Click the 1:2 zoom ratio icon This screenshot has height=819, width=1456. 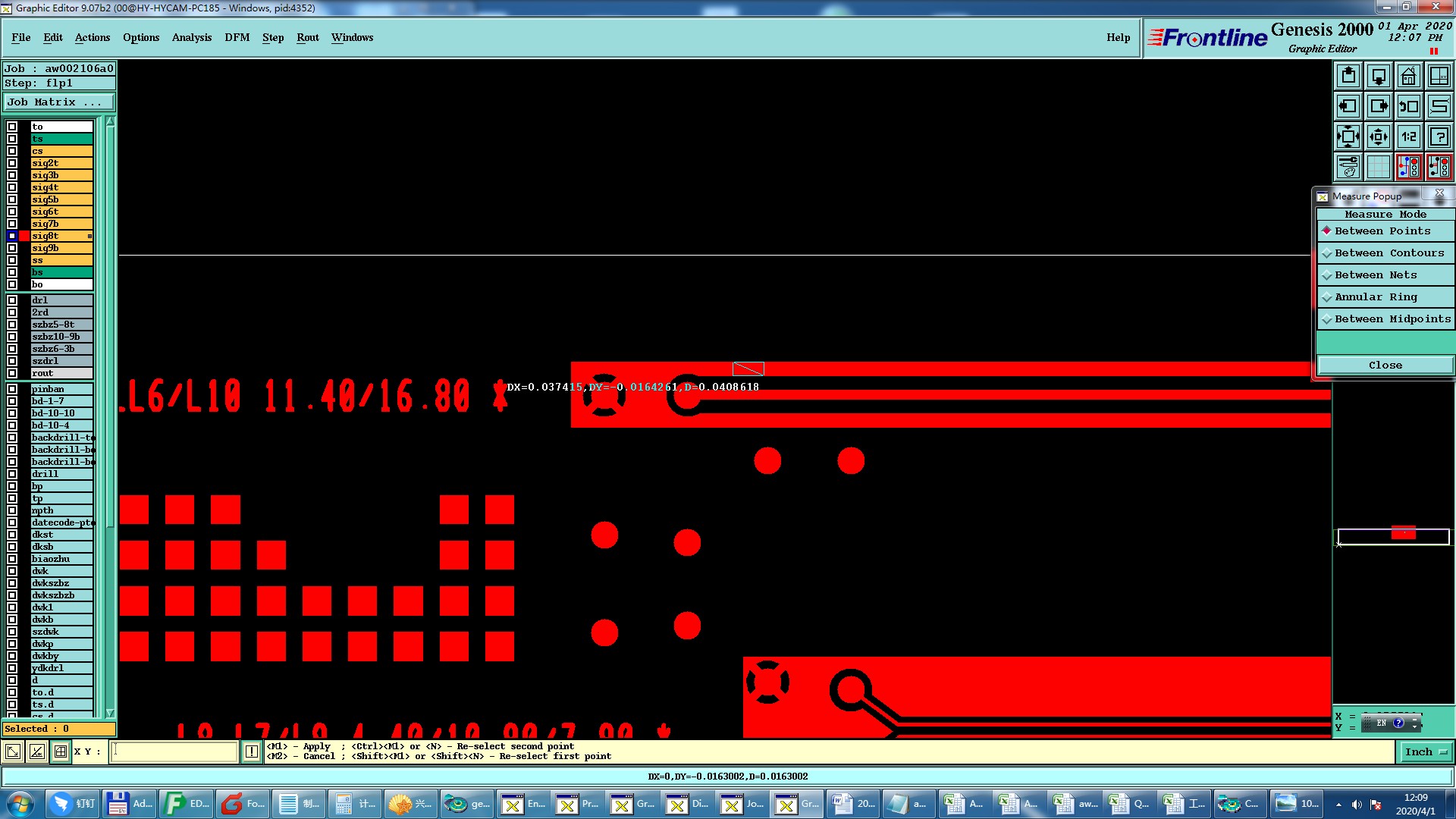[1408, 136]
